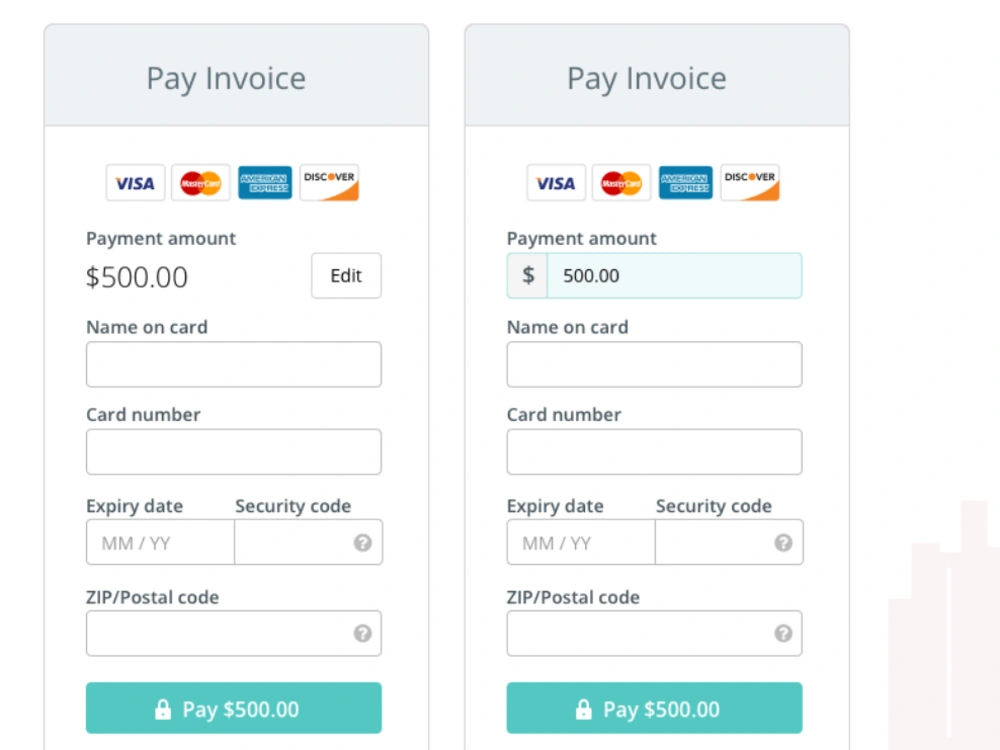
Task: Focus Card number field in left form
Action: (x=234, y=452)
